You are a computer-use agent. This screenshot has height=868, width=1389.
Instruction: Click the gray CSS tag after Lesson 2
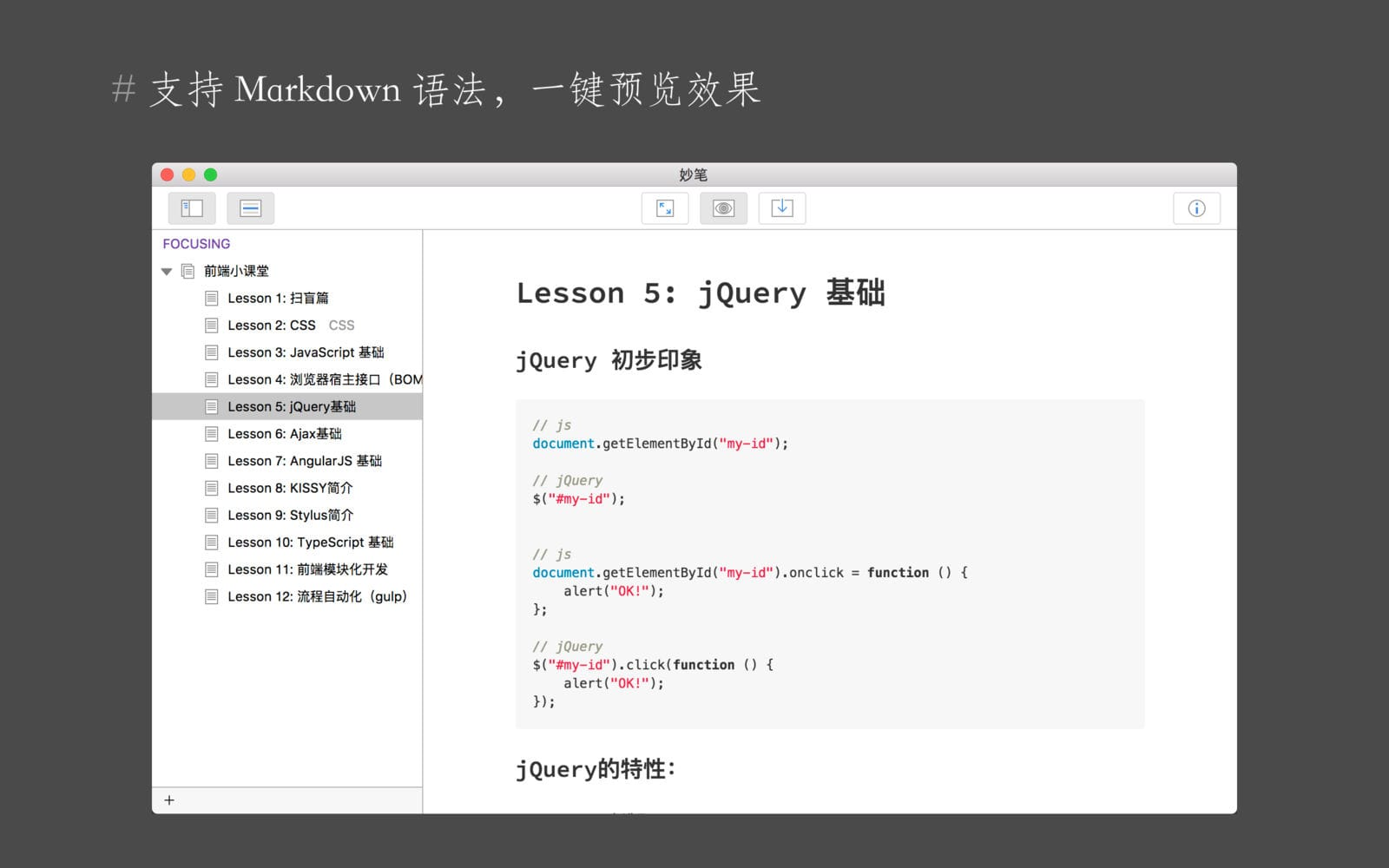tap(341, 325)
